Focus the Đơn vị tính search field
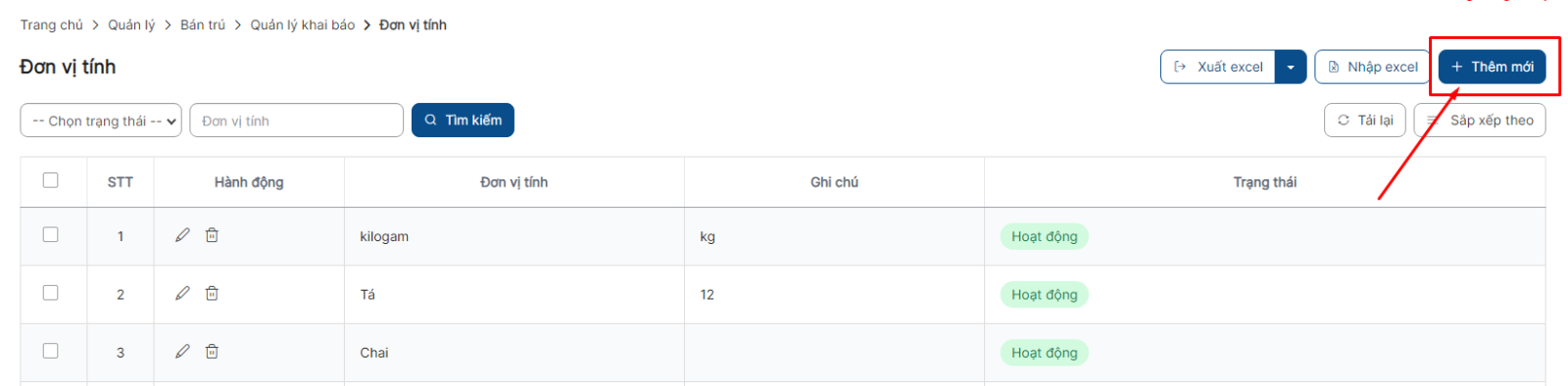The height and width of the screenshot is (386, 1568). [x=296, y=121]
